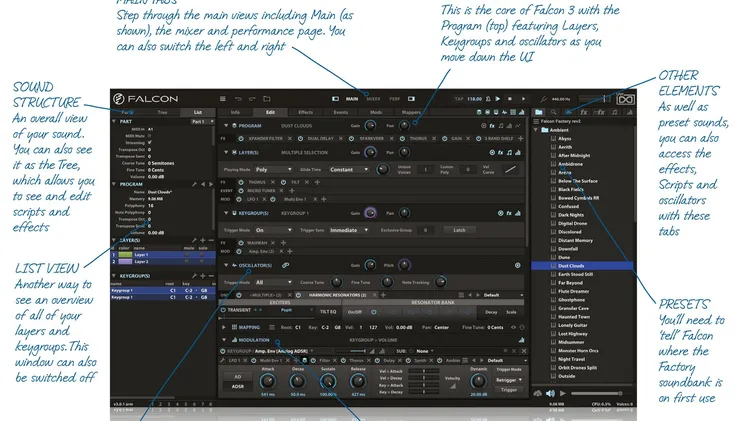Image resolution: width=750 pixels, height=421 pixels.
Task: Click wrench icon in left PROGRAM header
Action: (x=194, y=184)
